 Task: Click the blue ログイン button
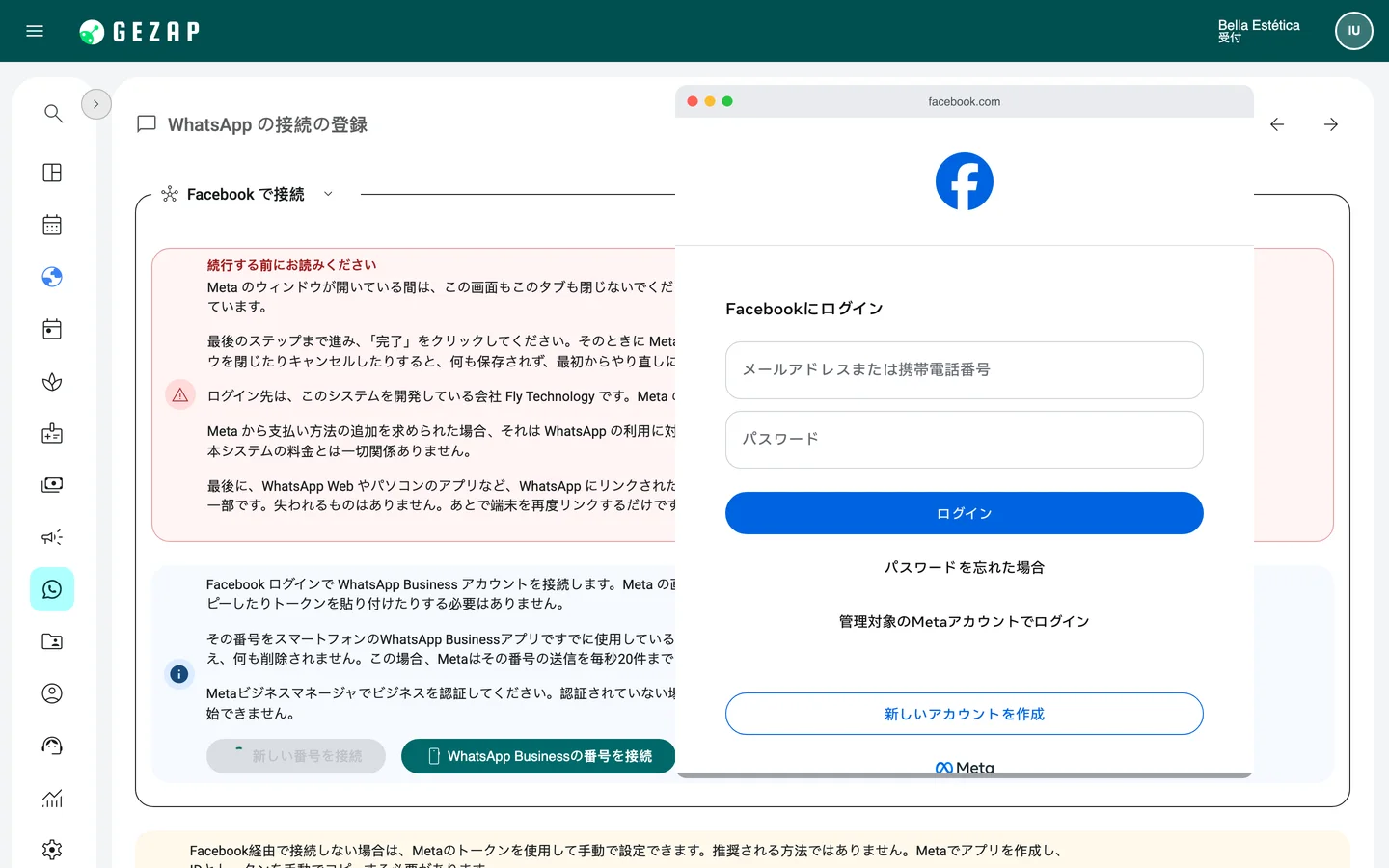965,513
